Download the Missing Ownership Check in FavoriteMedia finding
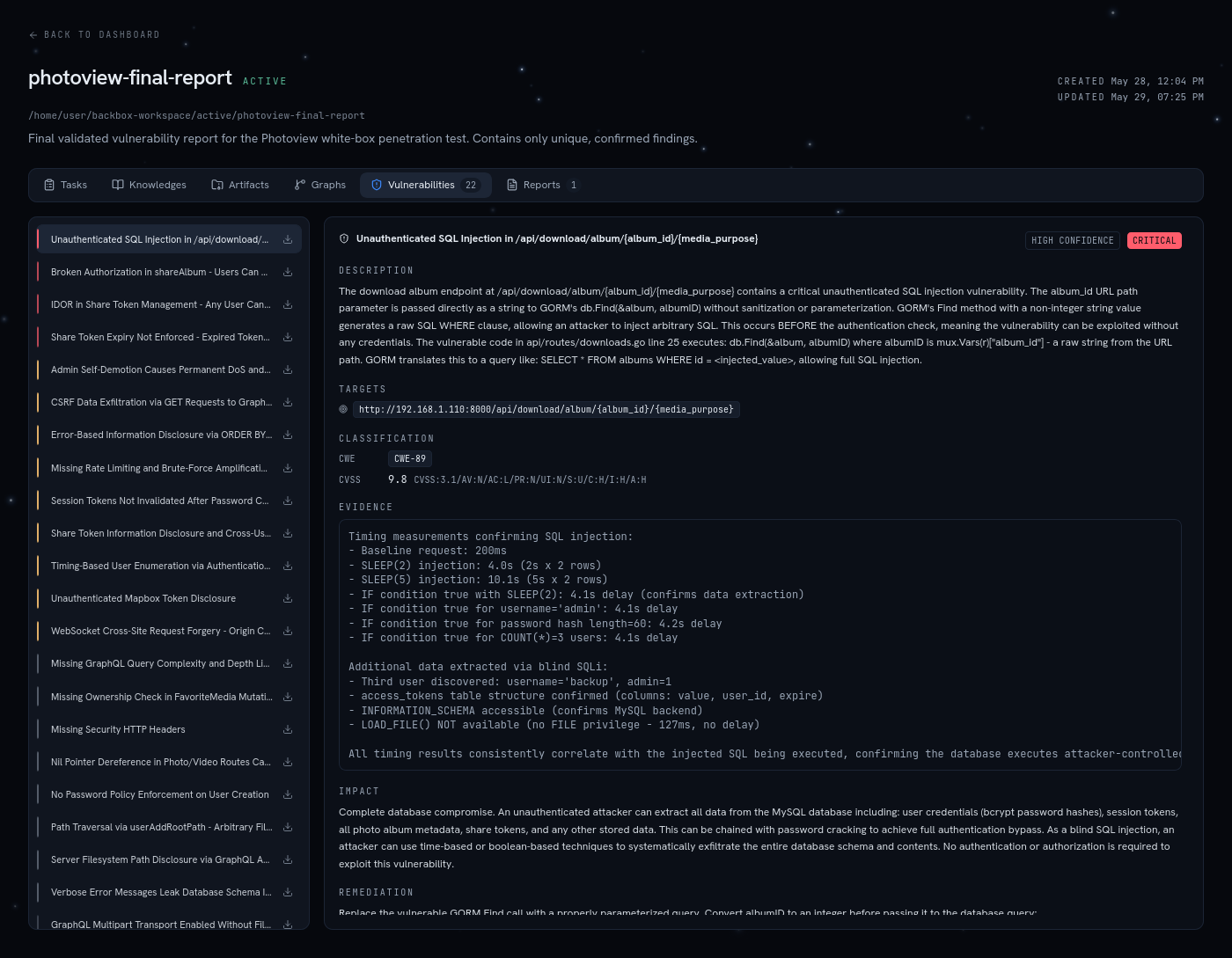Viewport: 1232px width, 958px height. 288,697
